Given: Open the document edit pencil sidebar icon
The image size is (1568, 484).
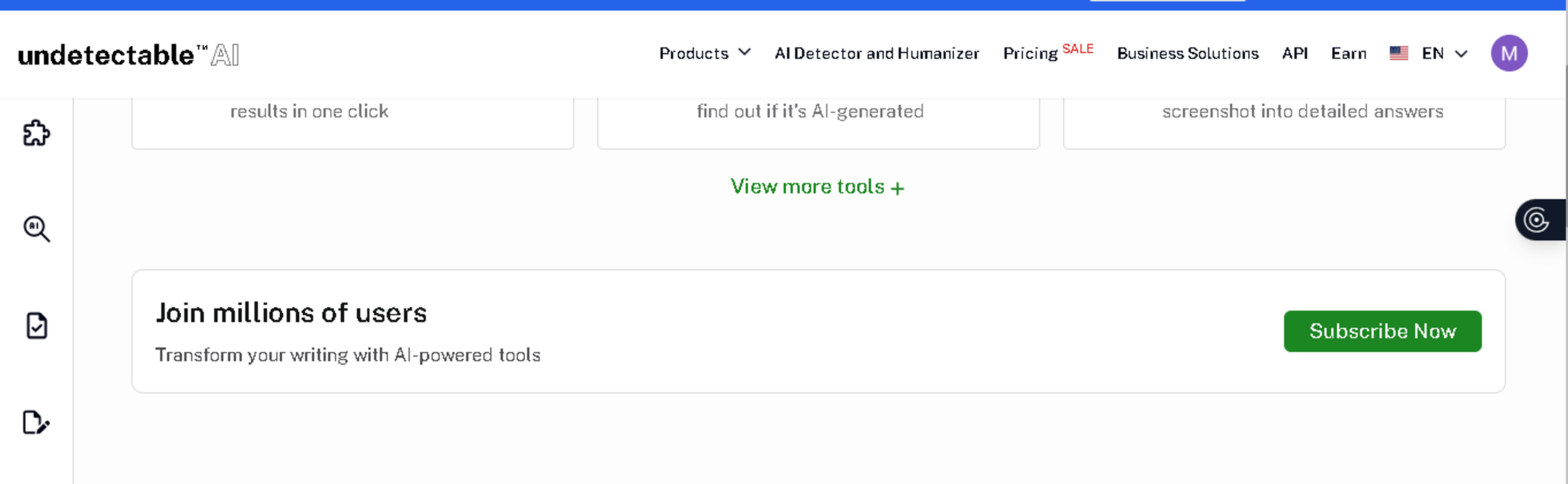Looking at the screenshot, I should pos(36,423).
